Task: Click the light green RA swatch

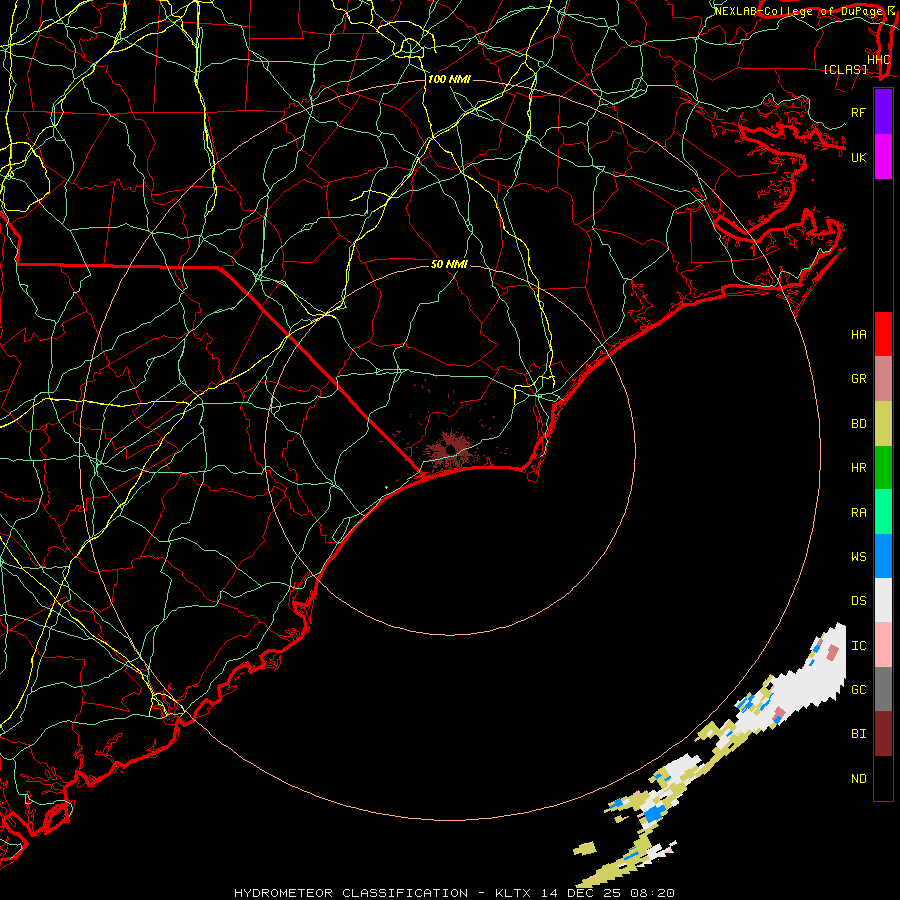Action: pos(883,512)
